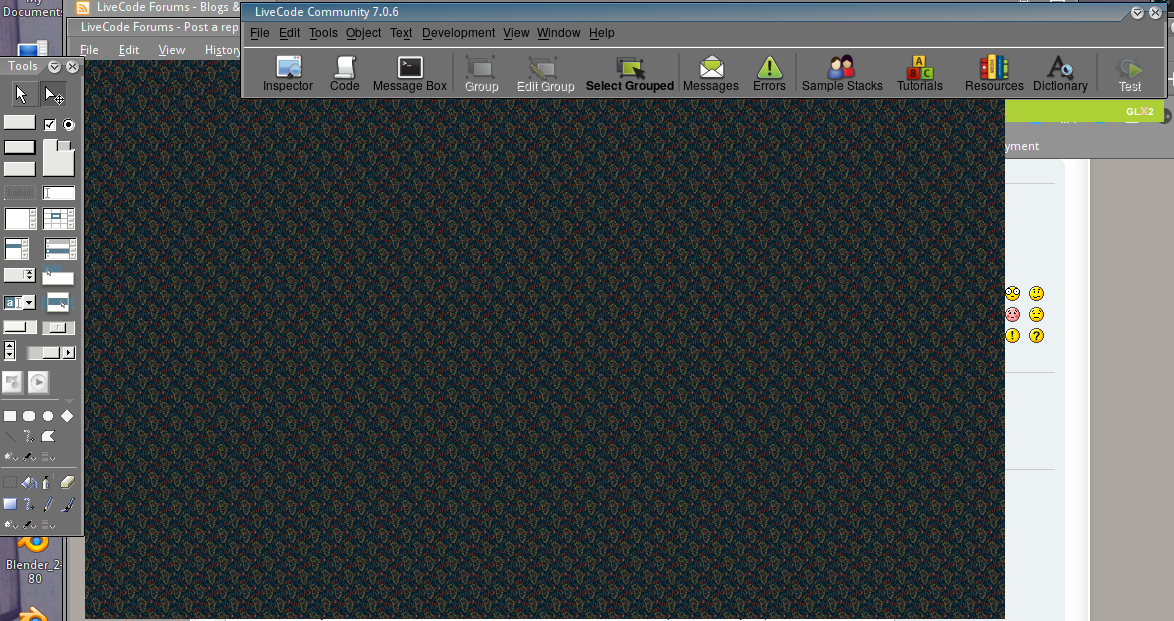Select the polygon graphic tool
The height and width of the screenshot is (621, 1174).
48,436
